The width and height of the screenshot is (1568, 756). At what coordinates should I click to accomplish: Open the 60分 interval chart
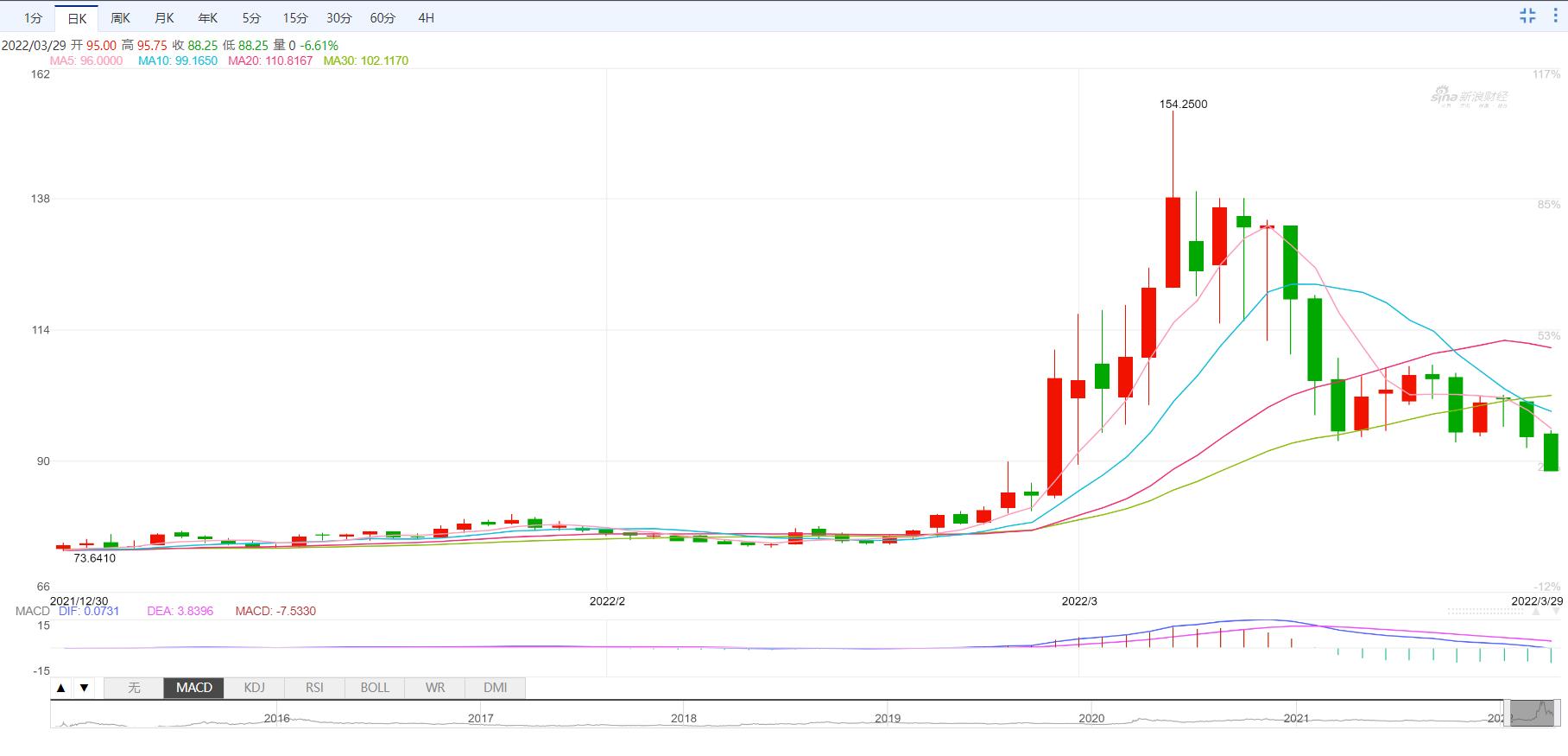pyautogui.click(x=383, y=18)
